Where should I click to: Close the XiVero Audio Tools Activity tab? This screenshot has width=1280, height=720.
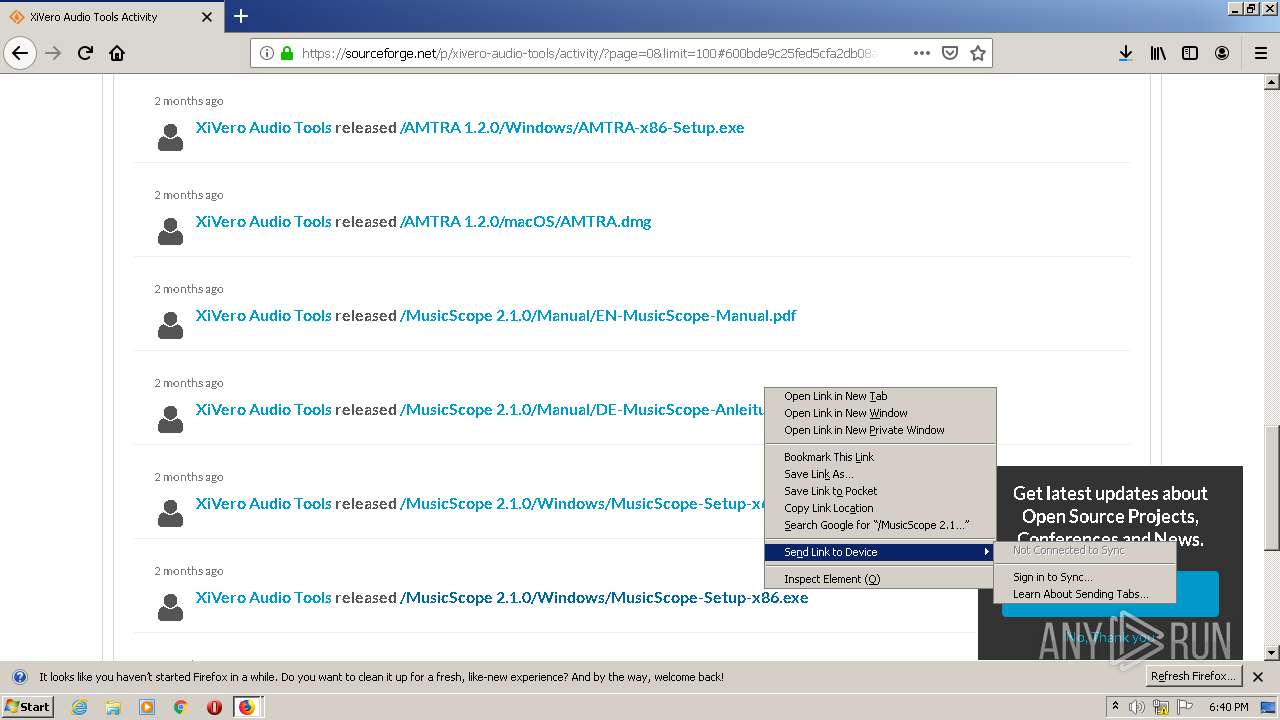coord(207,17)
